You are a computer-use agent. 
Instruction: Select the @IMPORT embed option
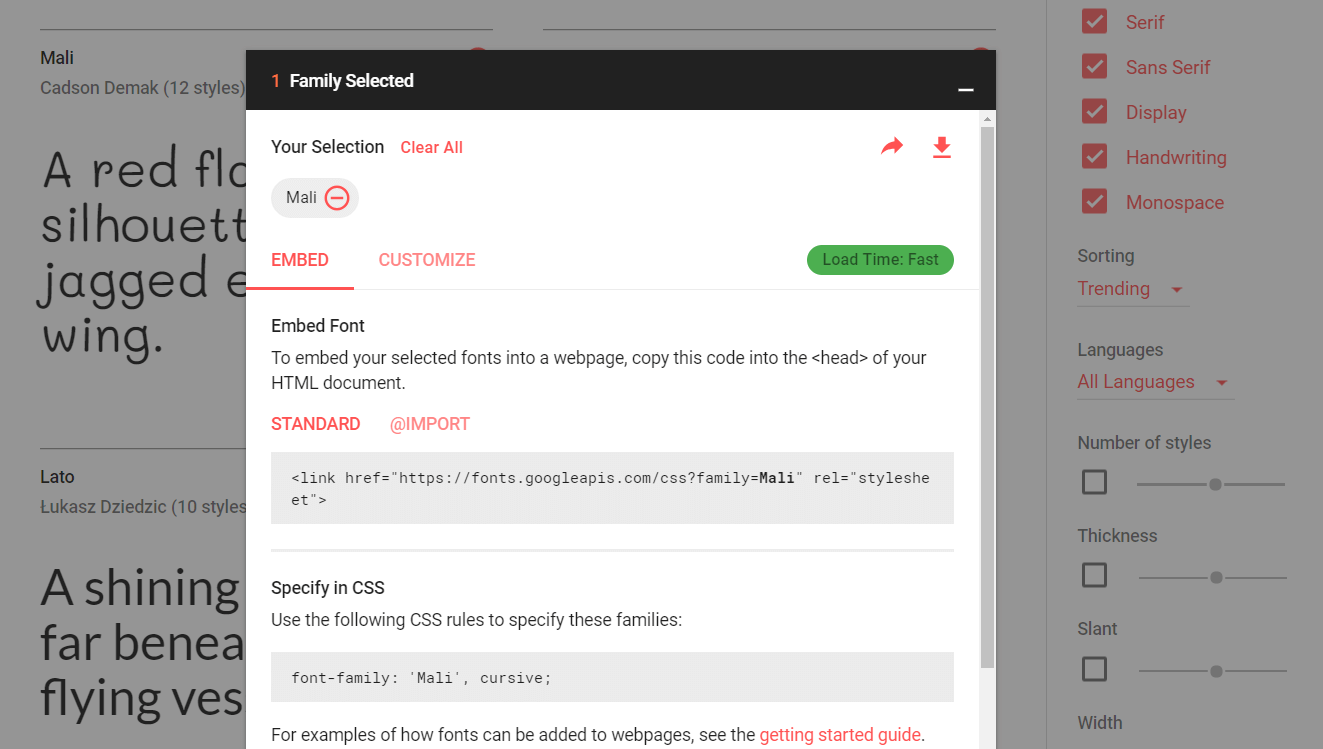pyautogui.click(x=430, y=424)
